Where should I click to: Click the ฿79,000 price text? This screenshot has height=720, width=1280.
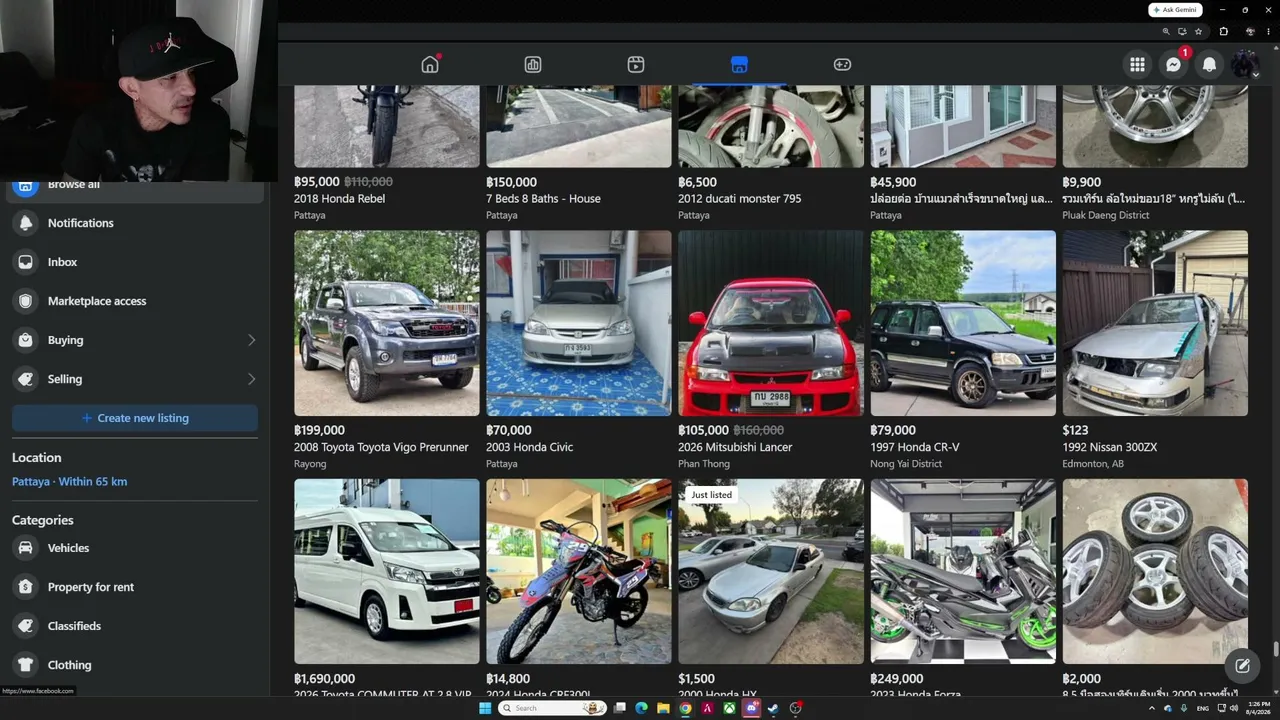tap(893, 430)
